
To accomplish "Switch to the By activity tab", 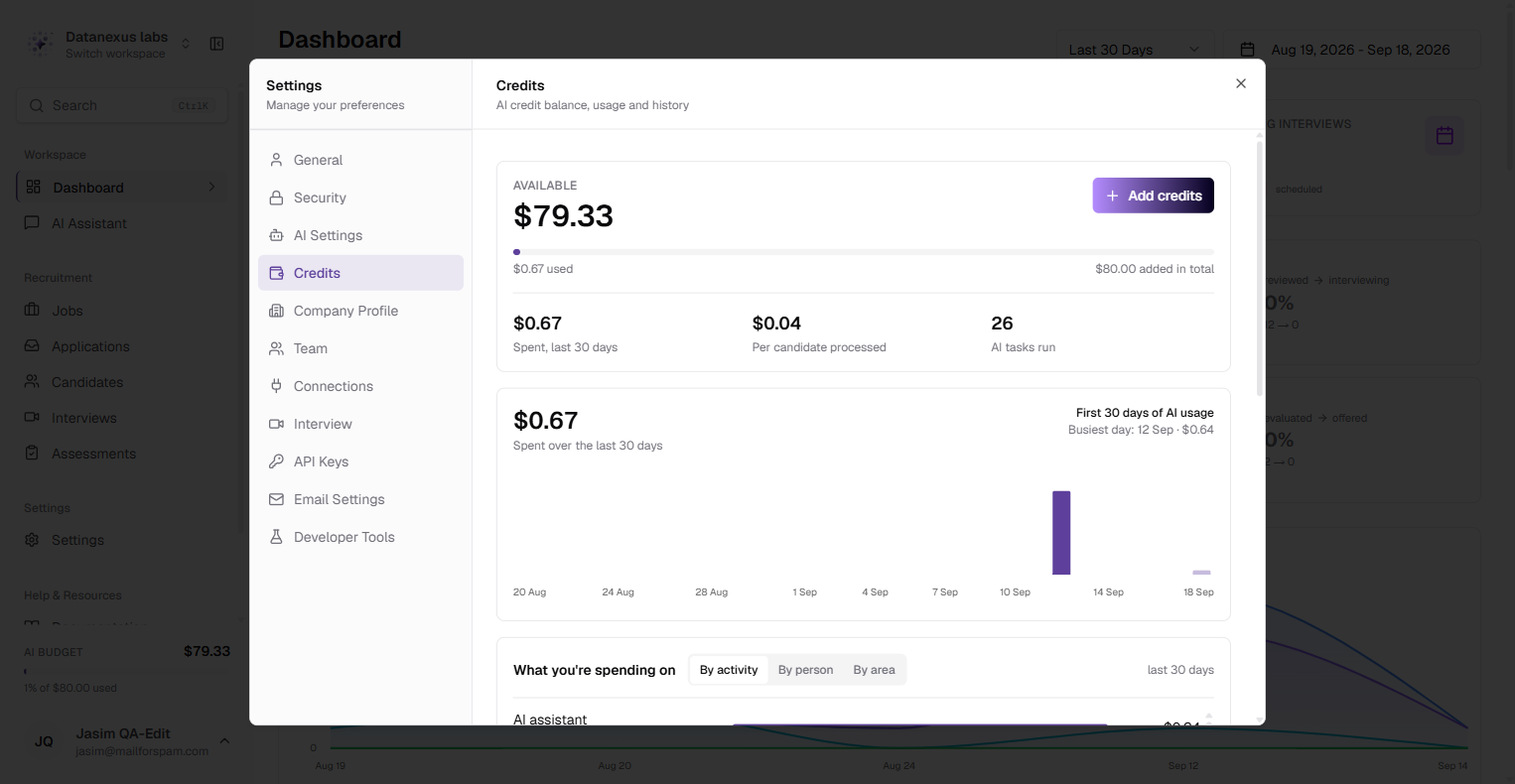I will point(729,670).
